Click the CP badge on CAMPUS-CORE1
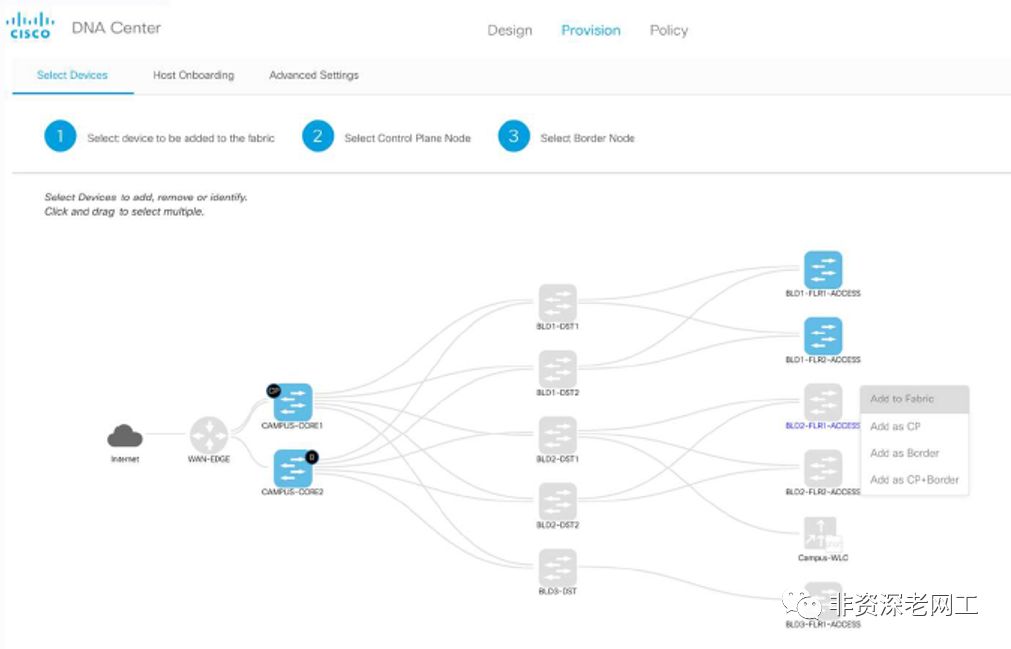Image resolution: width=1011 pixels, height=649 pixels. (273, 391)
